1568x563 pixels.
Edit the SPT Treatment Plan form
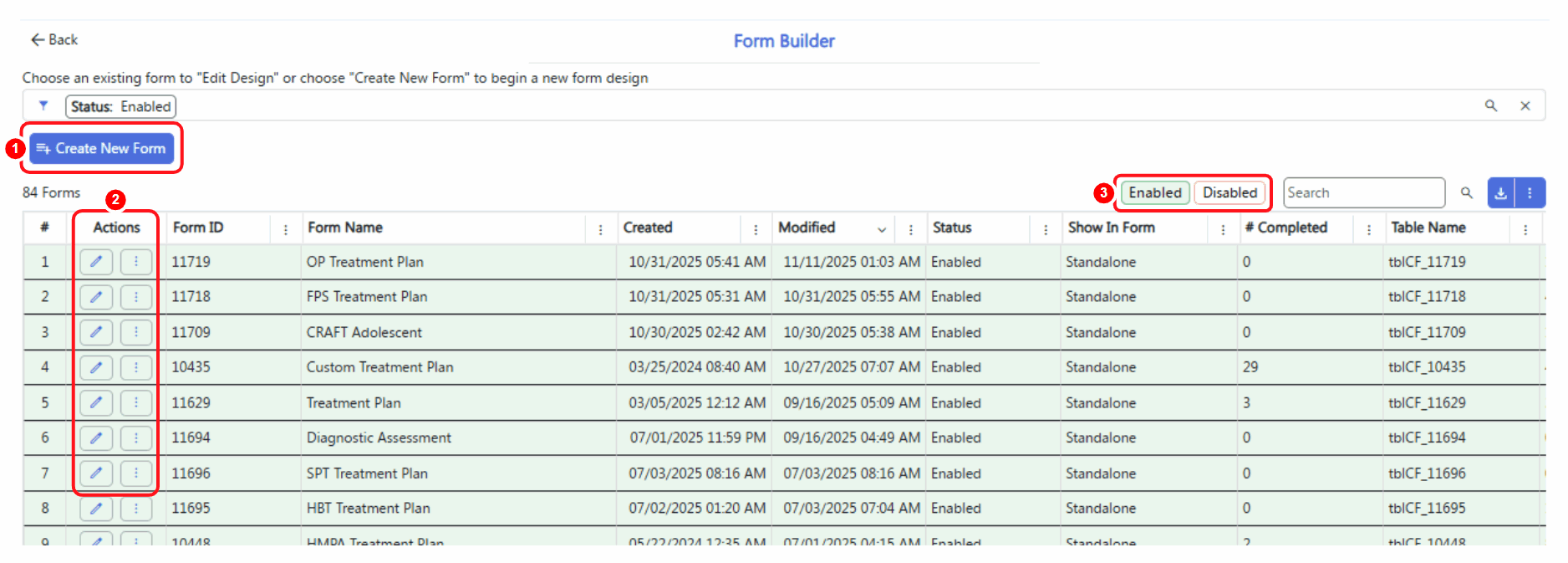coord(96,473)
